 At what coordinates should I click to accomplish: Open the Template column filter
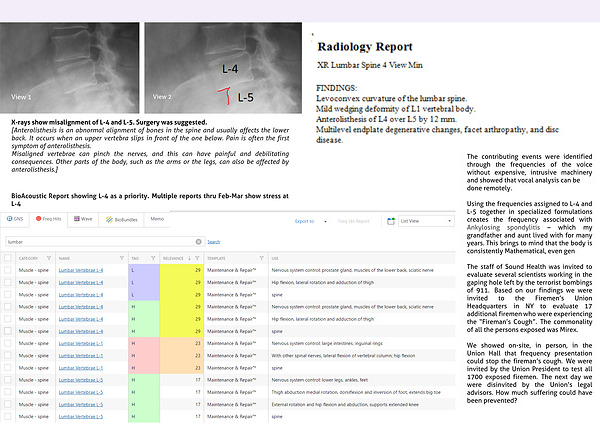(260, 257)
